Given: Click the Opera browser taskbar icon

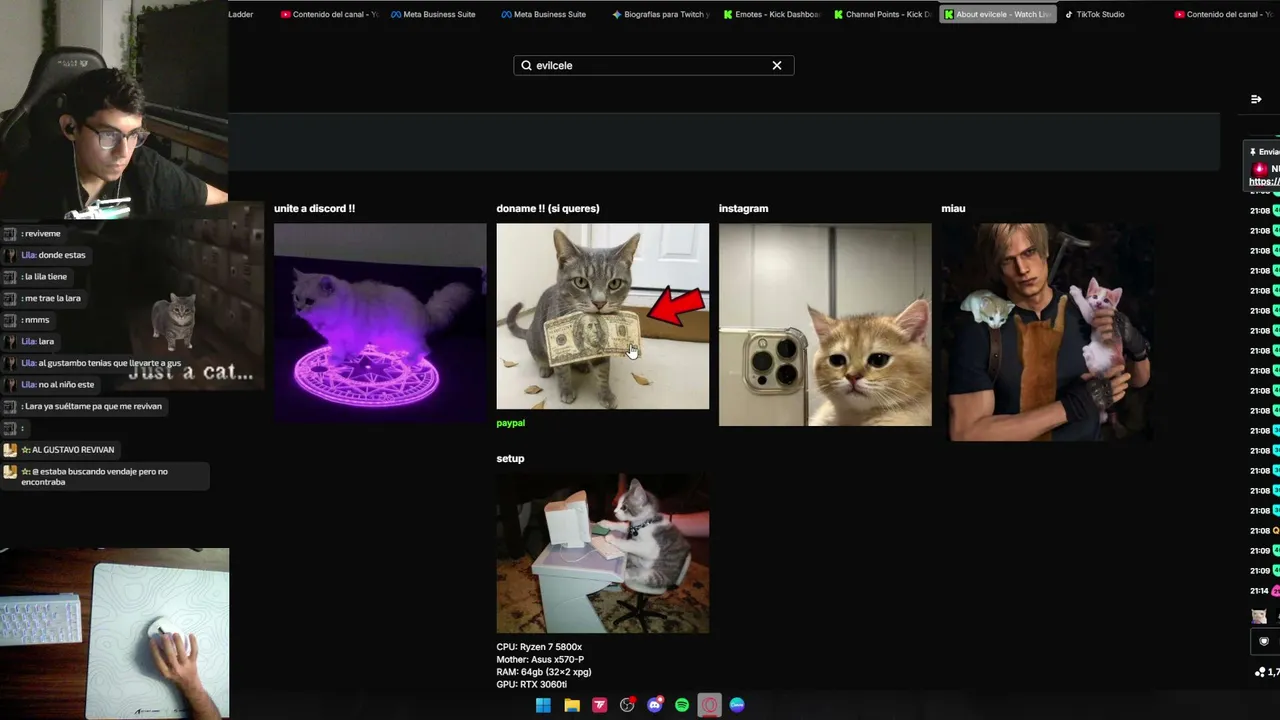Looking at the screenshot, I should [x=709, y=705].
